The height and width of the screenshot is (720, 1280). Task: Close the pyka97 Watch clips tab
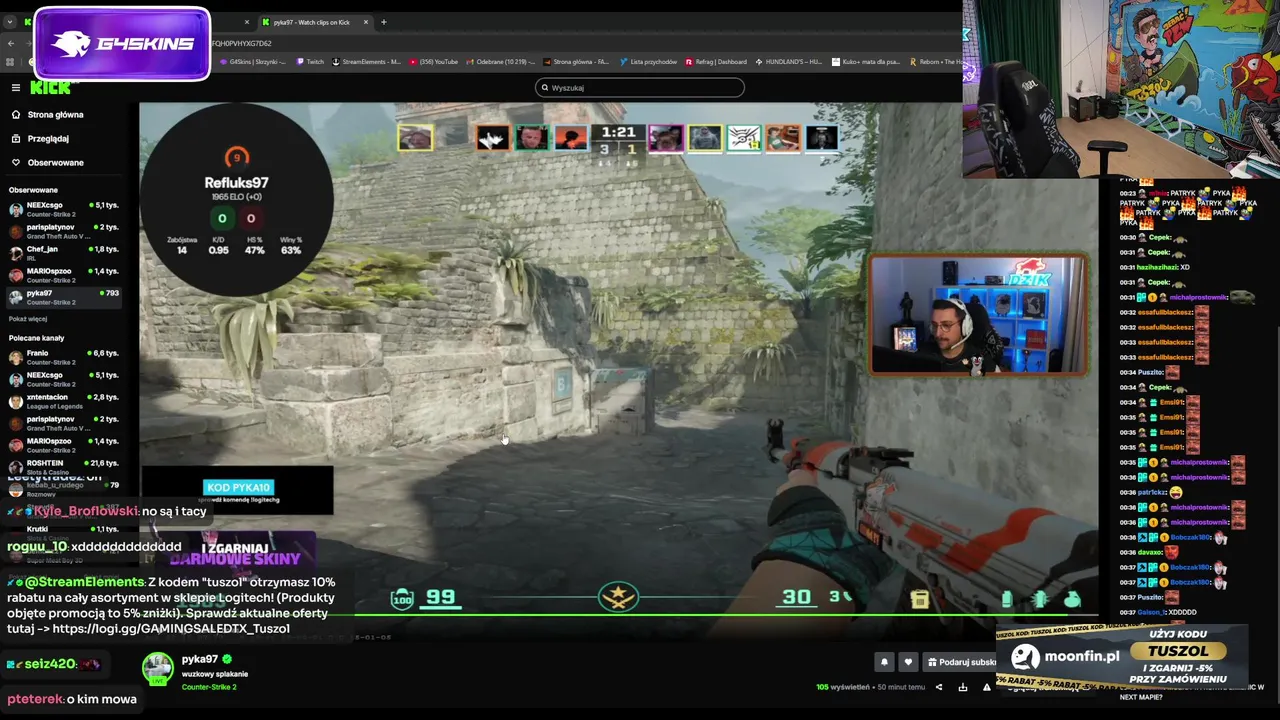[x=366, y=22]
